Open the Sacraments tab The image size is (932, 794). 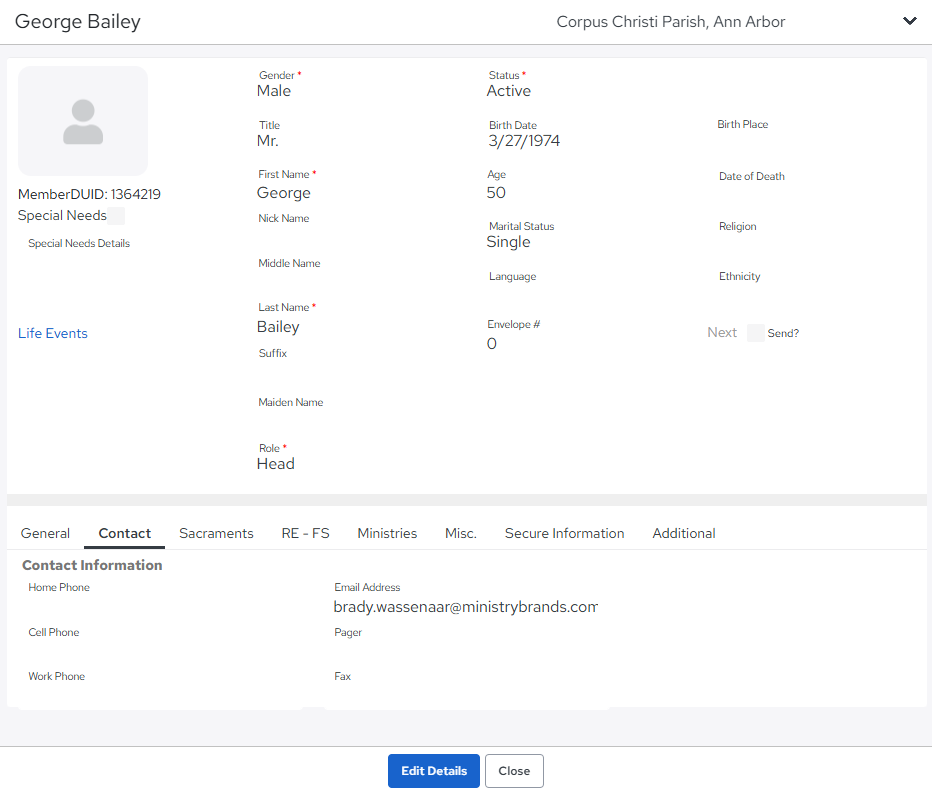pos(216,533)
